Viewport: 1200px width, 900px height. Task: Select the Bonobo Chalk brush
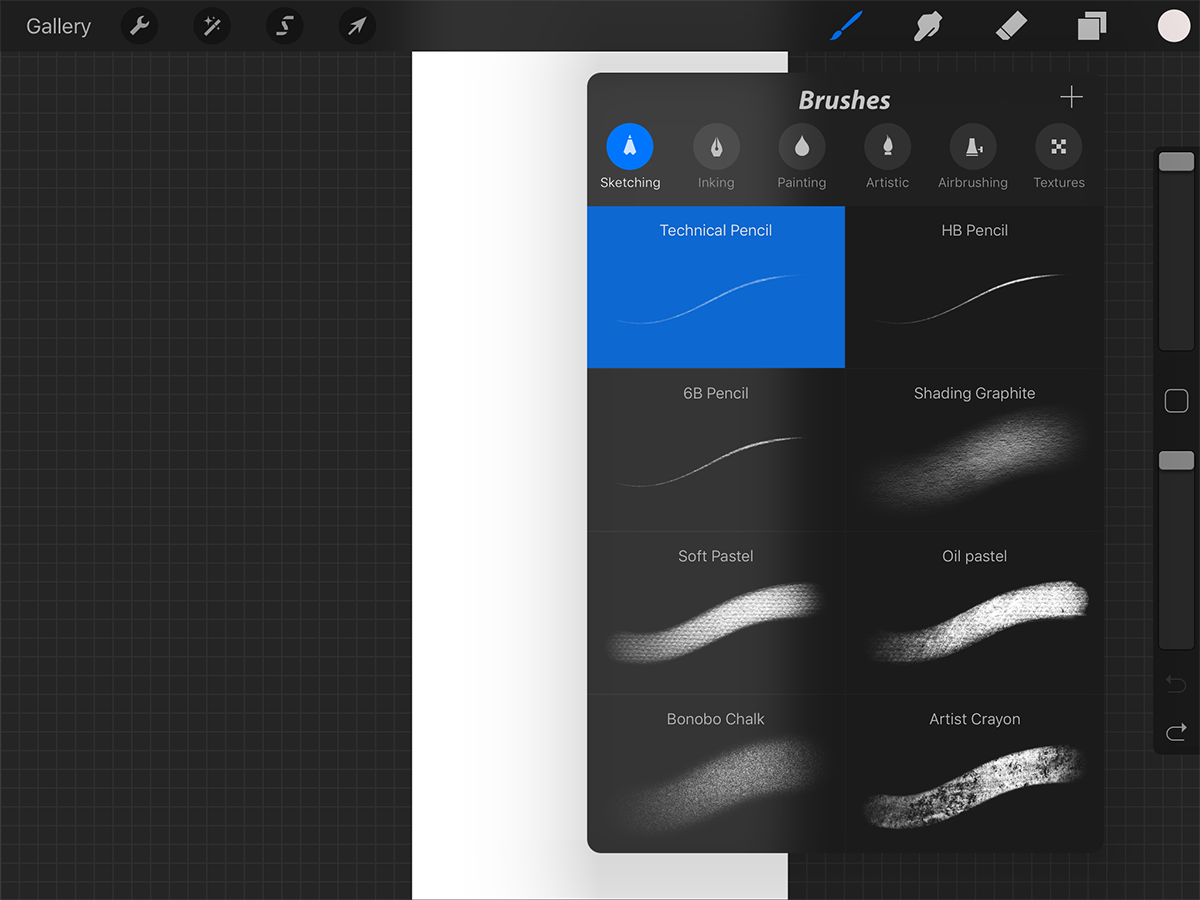point(716,773)
